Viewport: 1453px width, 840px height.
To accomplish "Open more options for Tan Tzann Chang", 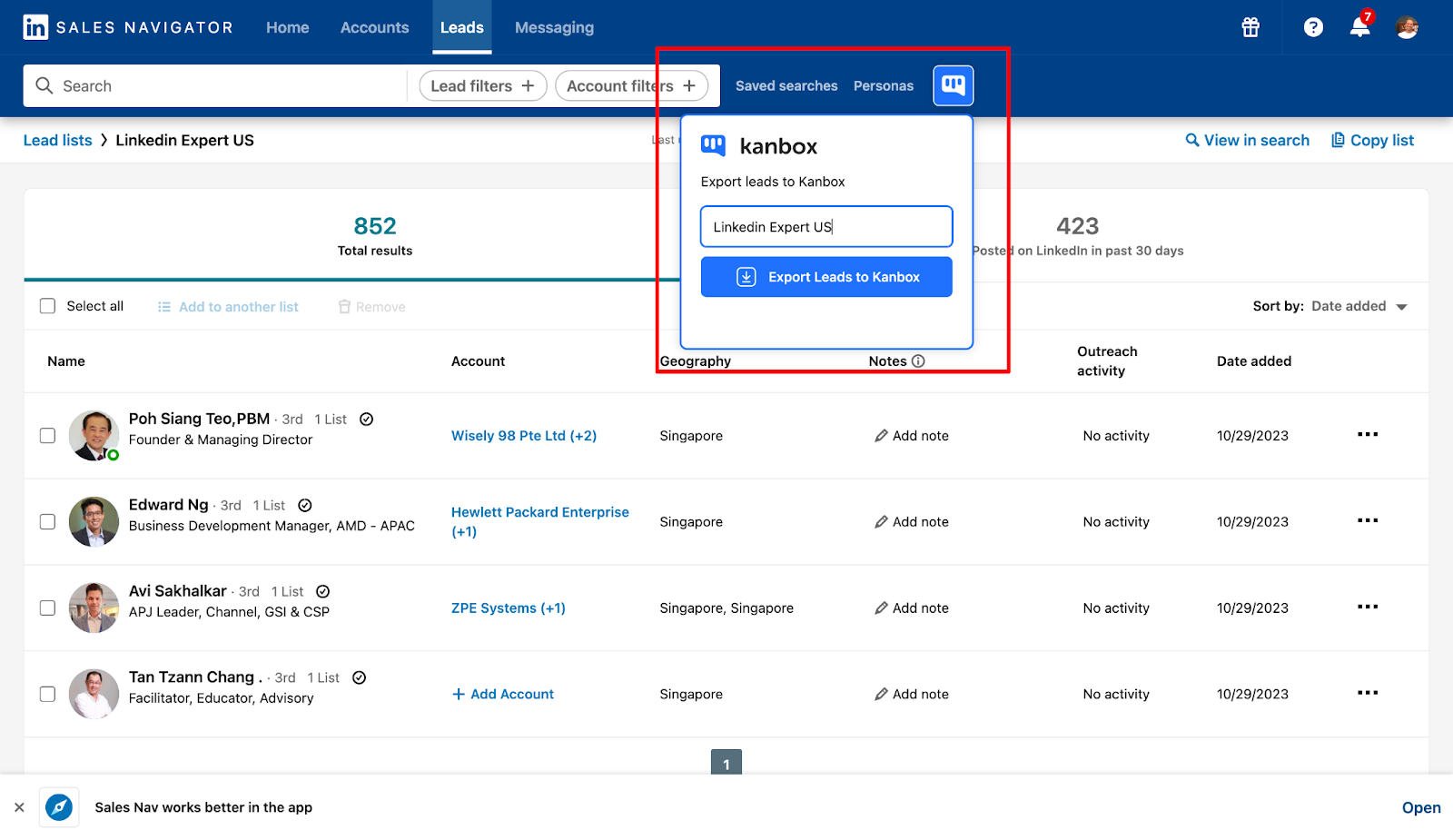I will coord(1368,693).
